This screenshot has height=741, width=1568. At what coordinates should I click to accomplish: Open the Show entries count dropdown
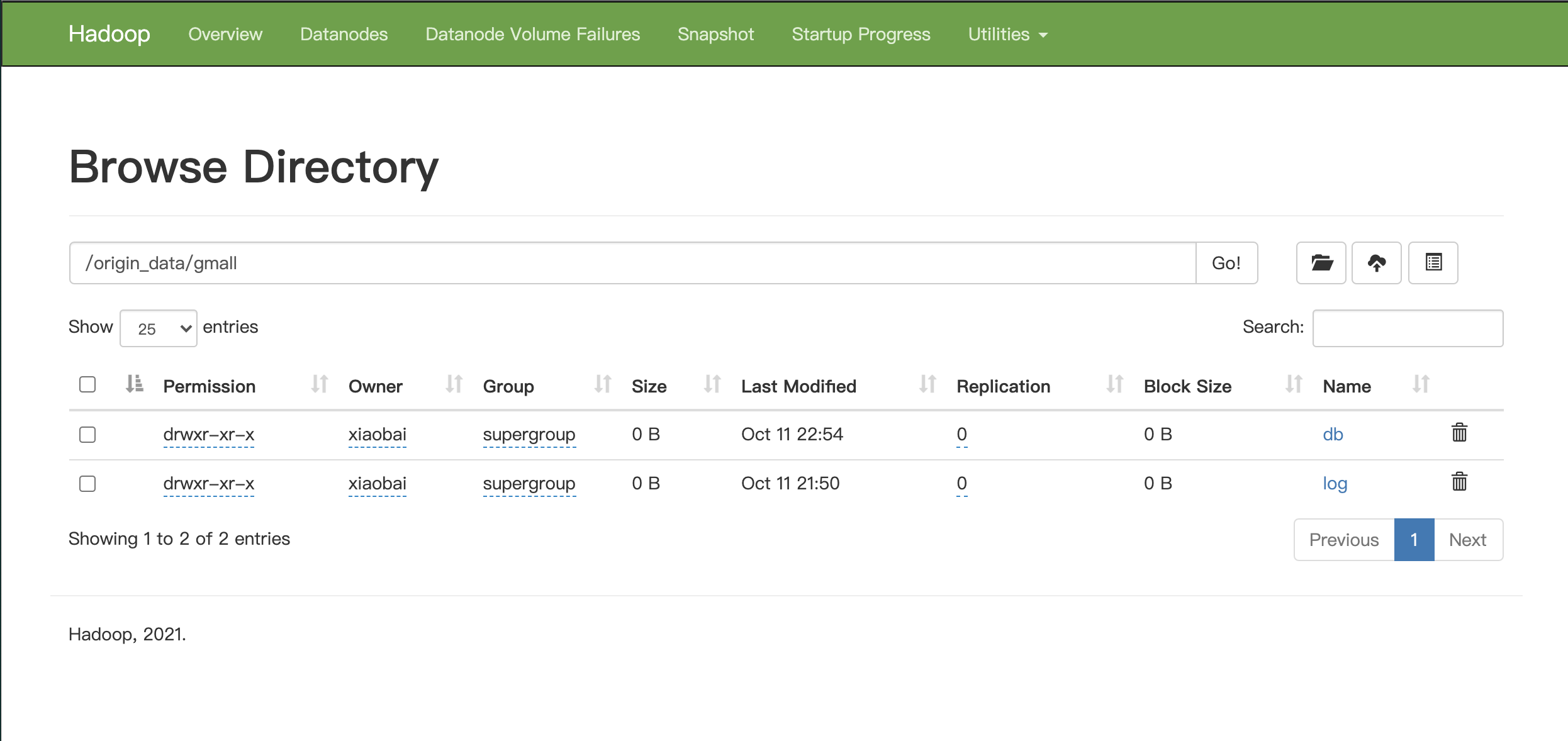(159, 328)
